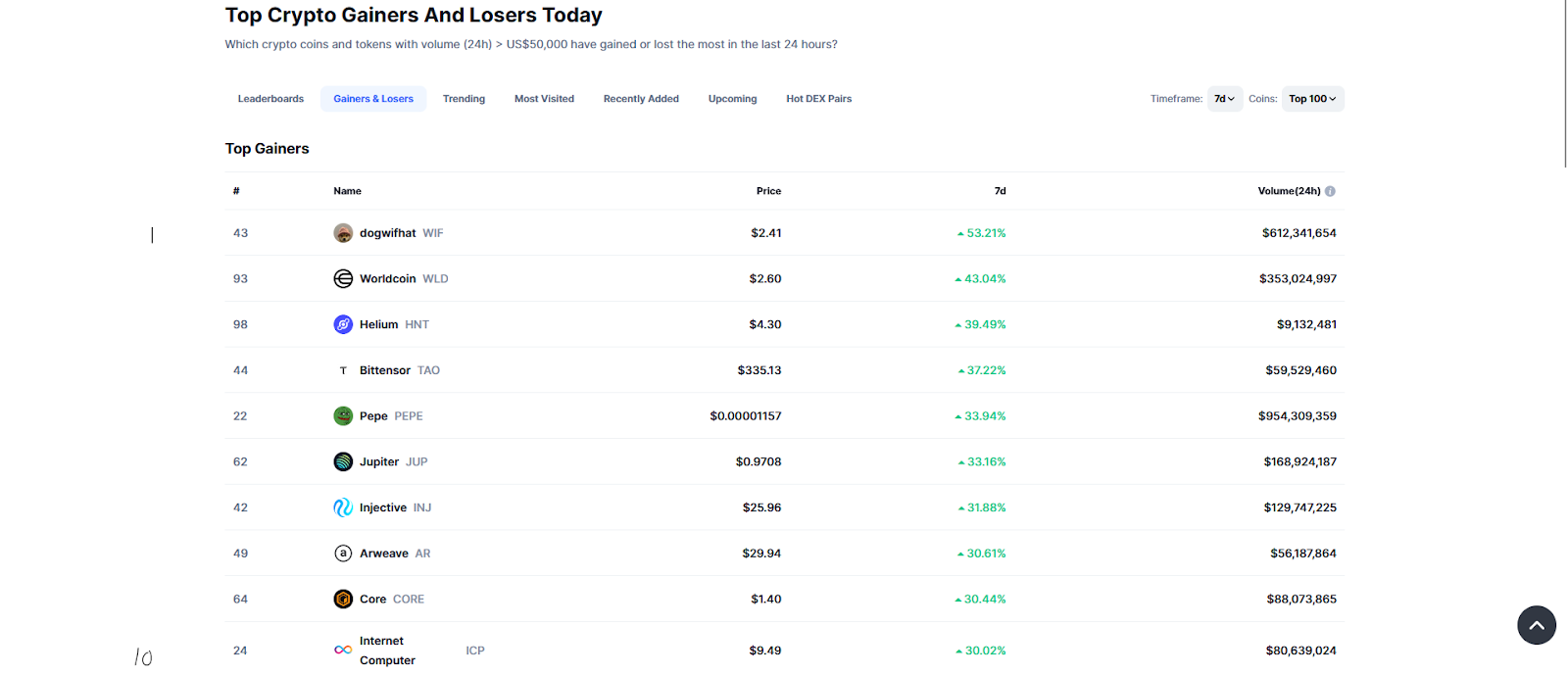Click the $9,132,481 volume value
Image resolution: width=1568 pixels, height=675 pixels.
[x=1306, y=324]
